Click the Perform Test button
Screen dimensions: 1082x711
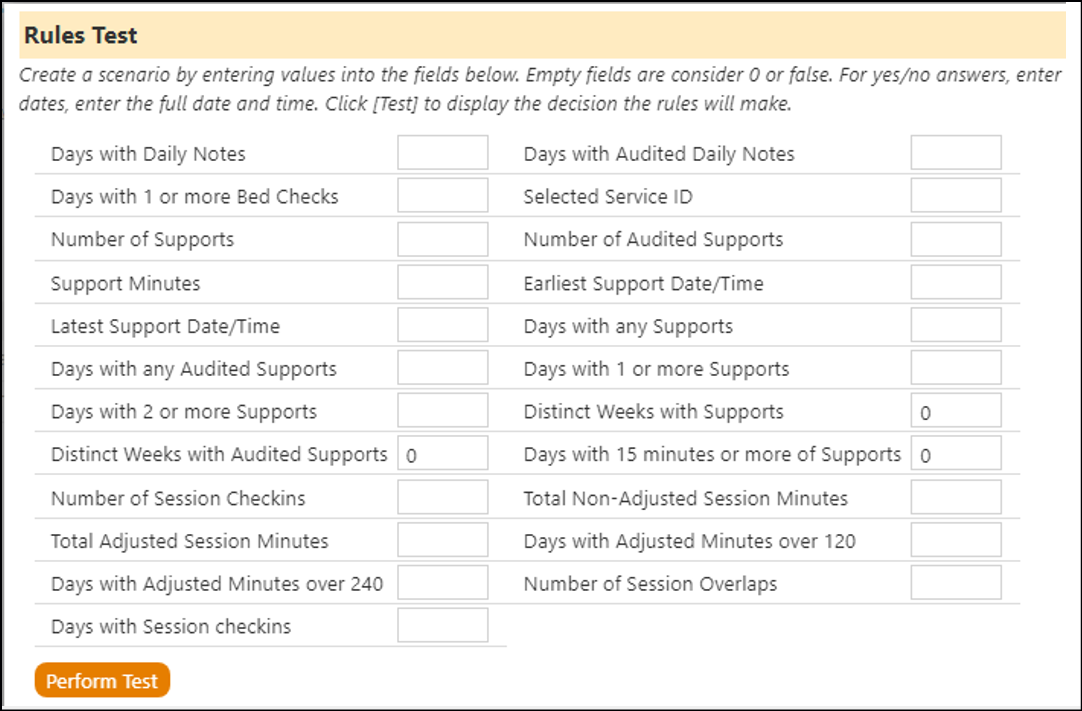pos(102,681)
